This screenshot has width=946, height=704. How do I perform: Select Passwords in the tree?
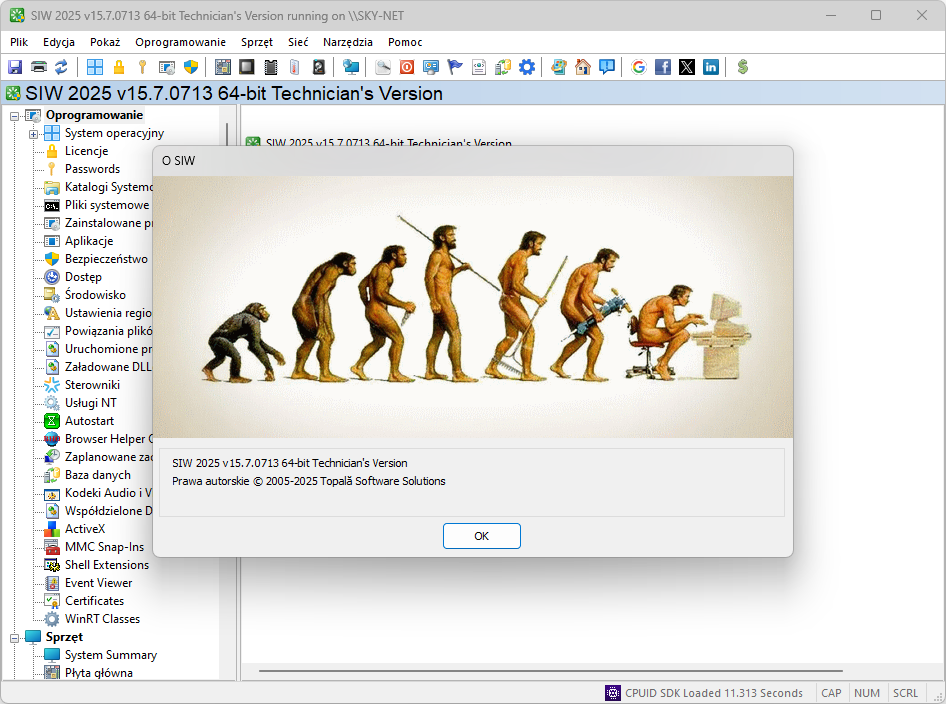(92, 169)
